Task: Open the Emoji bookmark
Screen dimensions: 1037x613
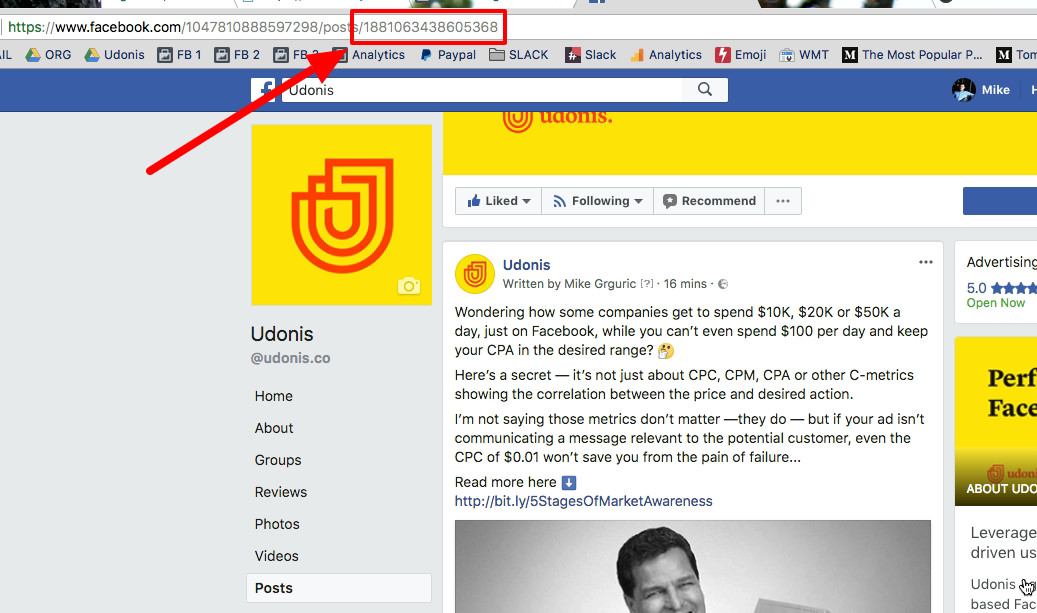Action: coord(741,55)
